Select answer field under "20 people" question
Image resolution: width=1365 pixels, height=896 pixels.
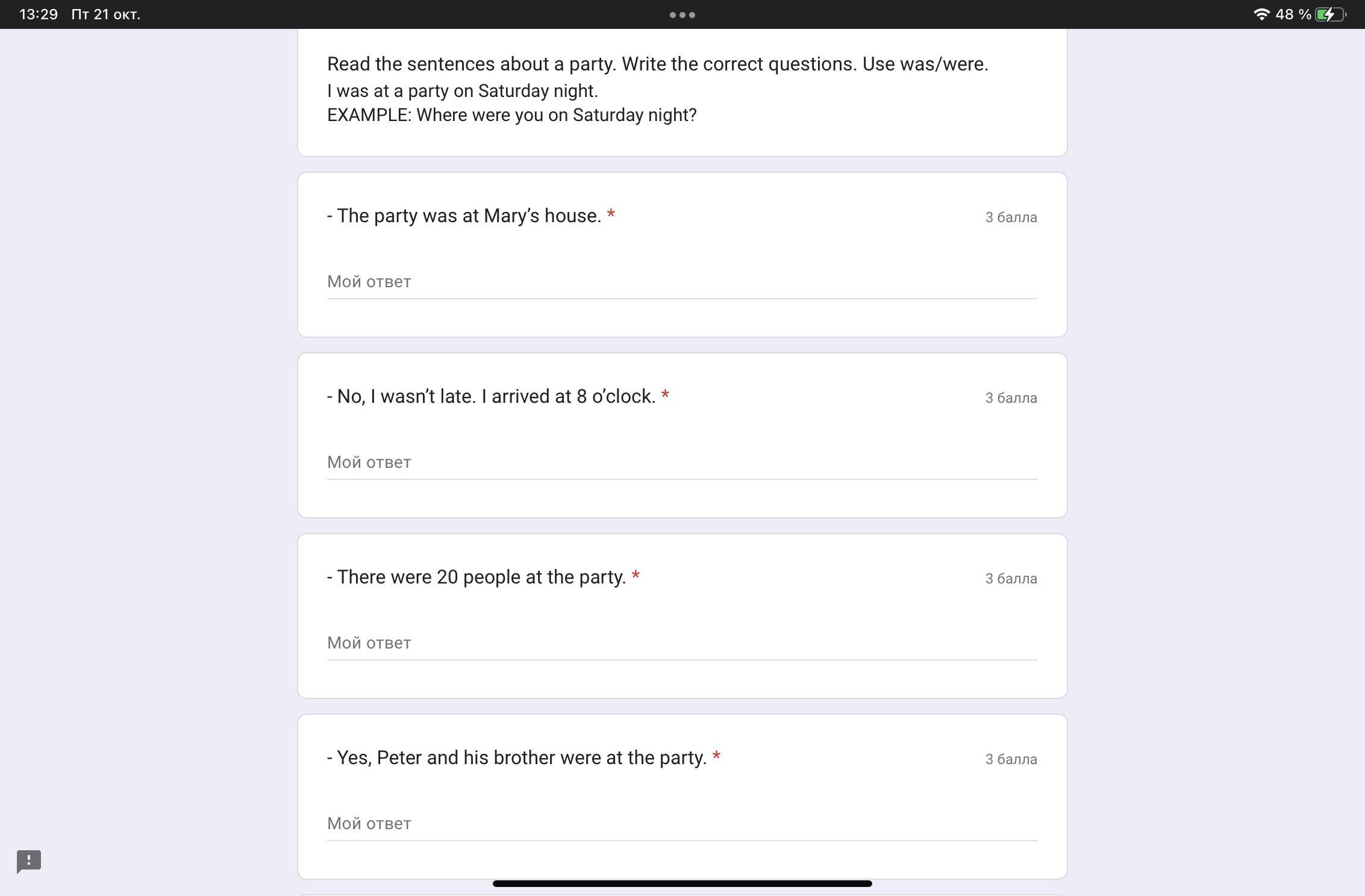[x=682, y=643]
